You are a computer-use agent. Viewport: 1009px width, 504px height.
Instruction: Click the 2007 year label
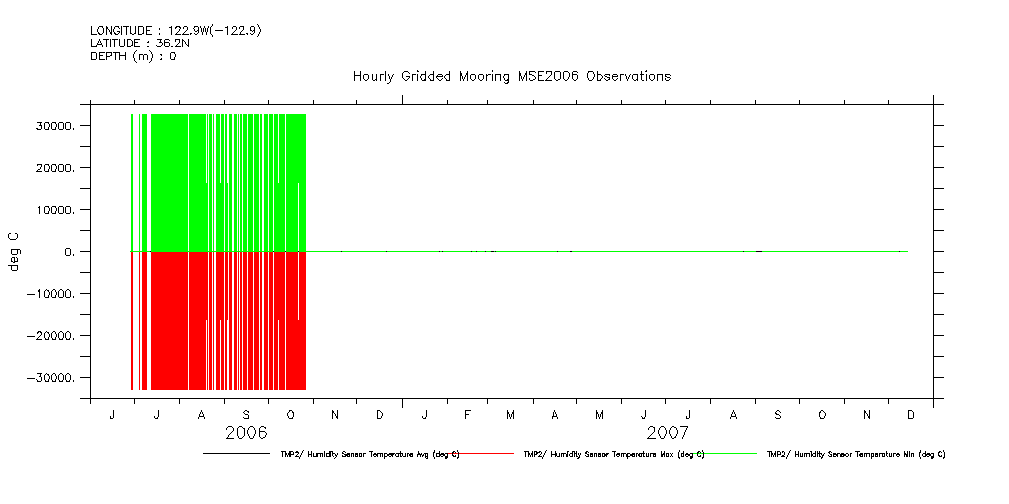pyautogui.click(x=667, y=433)
